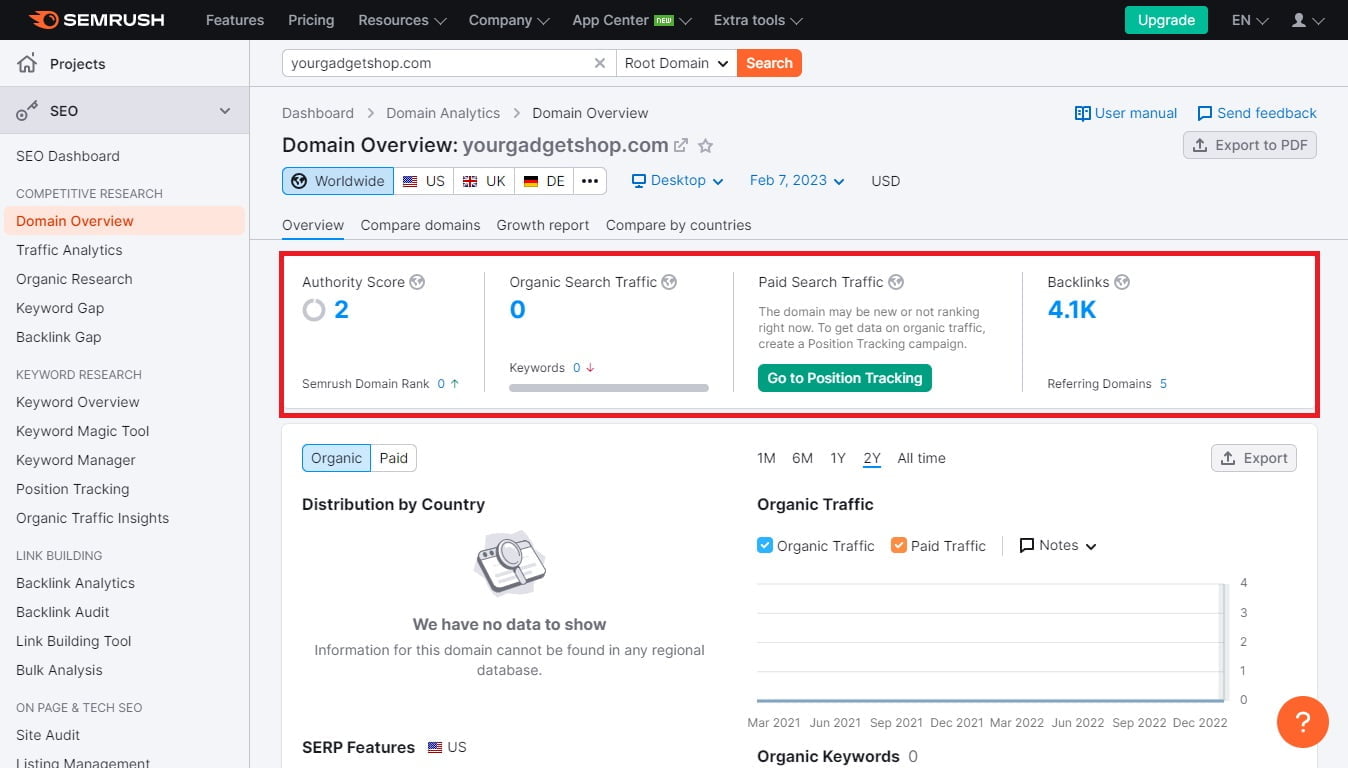Select the Overview tab

point(313,225)
